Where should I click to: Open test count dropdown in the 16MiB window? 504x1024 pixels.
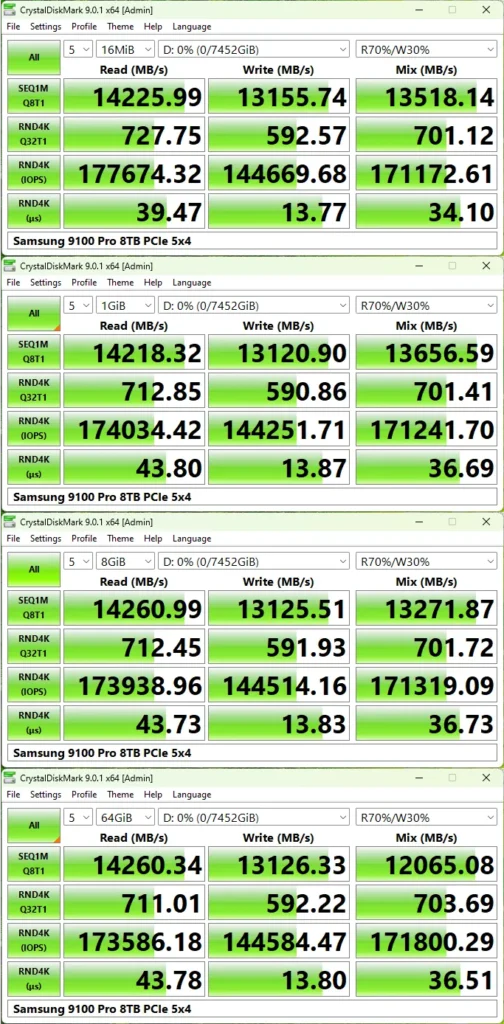pos(78,50)
